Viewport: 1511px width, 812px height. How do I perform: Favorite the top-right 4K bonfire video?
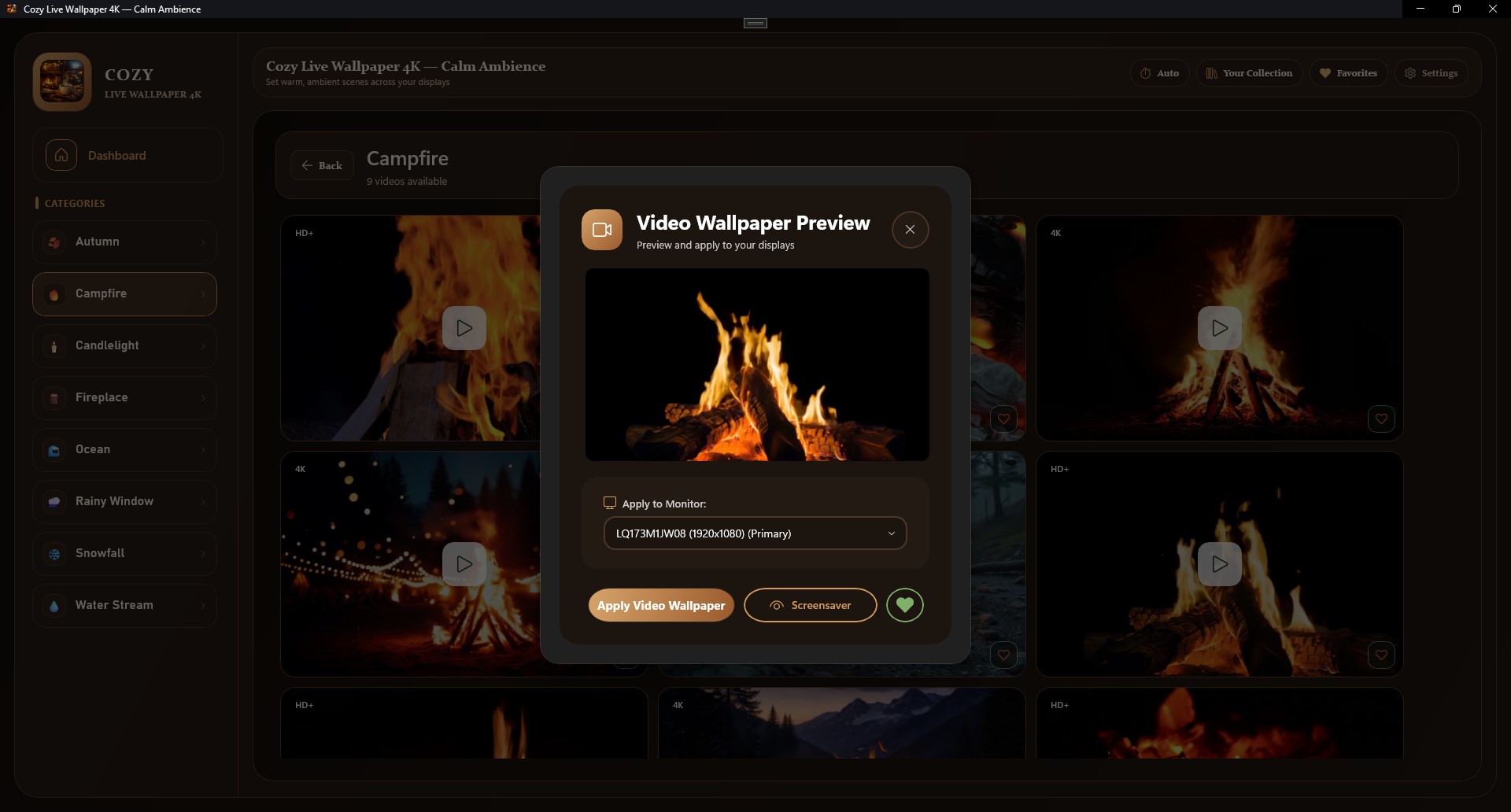tap(1381, 419)
